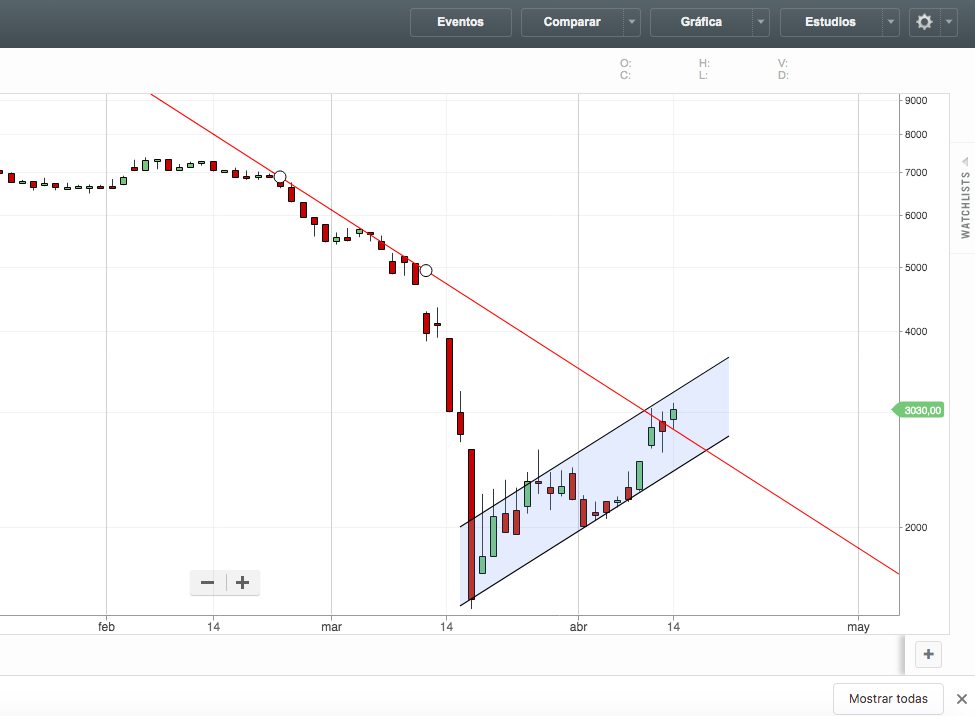
Task: Open the Estudios dropdown arrow
Action: (x=890, y=22)
